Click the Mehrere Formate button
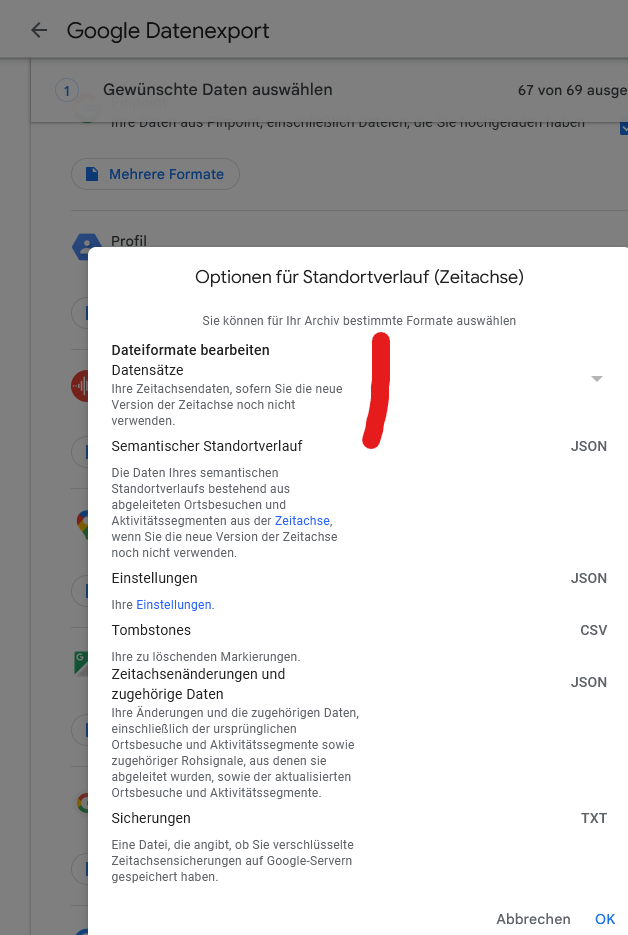Screen dimensions: 628x935 tap(156, 174)
